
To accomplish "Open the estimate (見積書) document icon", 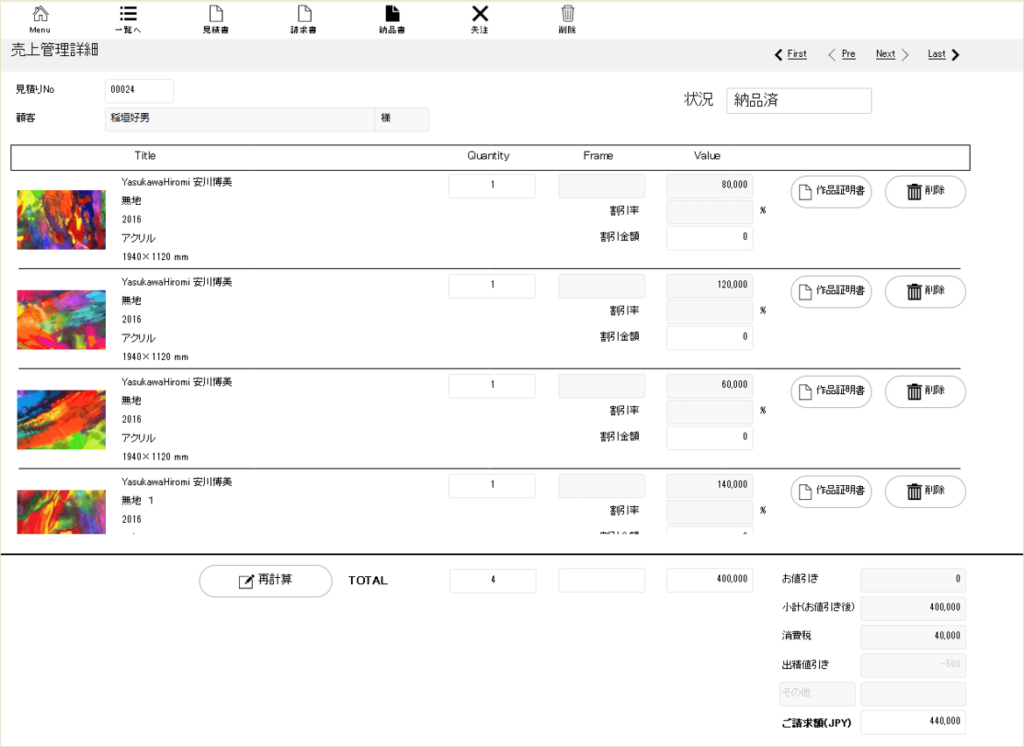I will [215, 18].
